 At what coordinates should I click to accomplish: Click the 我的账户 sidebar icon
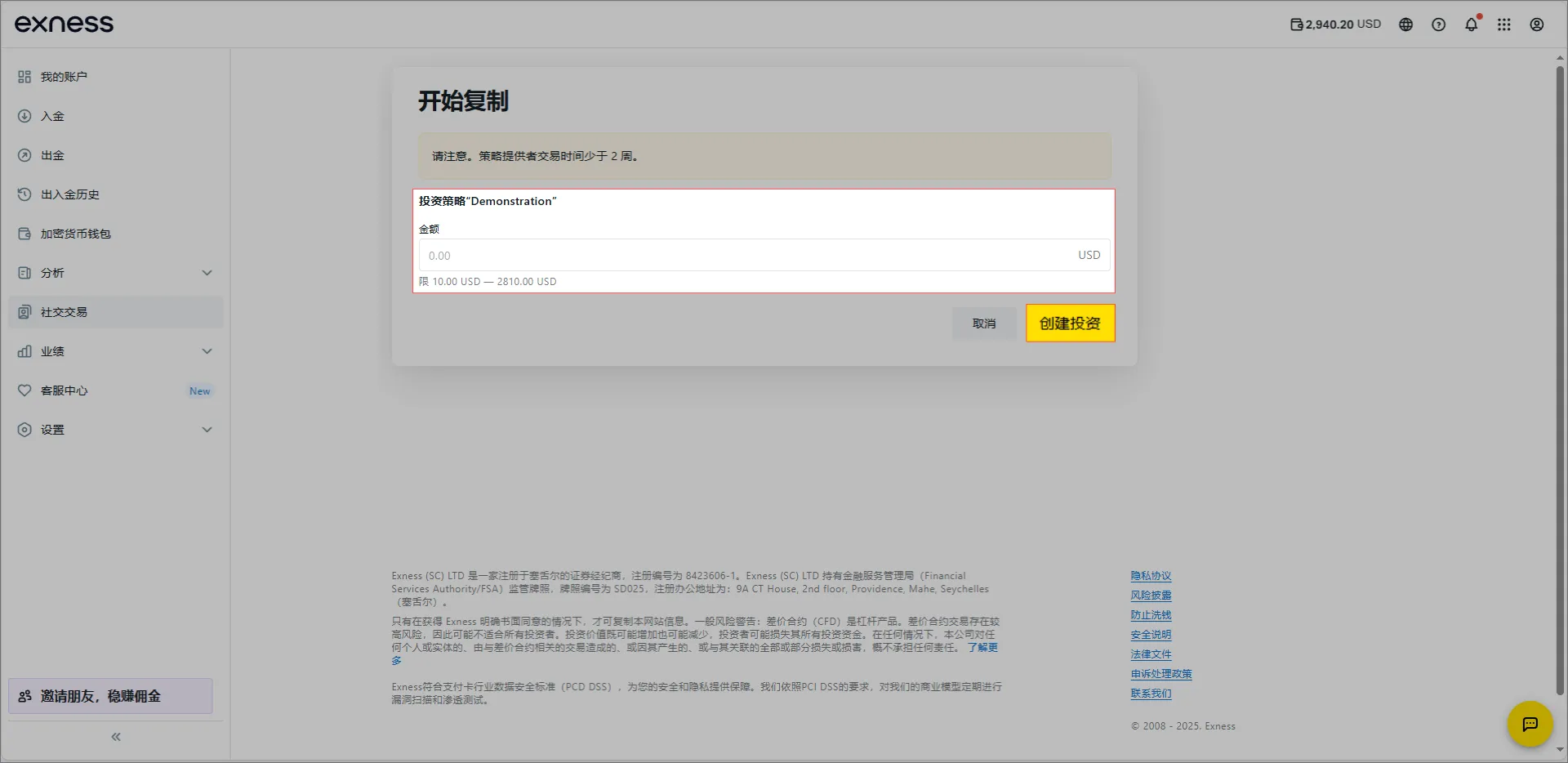click(24, 77)
